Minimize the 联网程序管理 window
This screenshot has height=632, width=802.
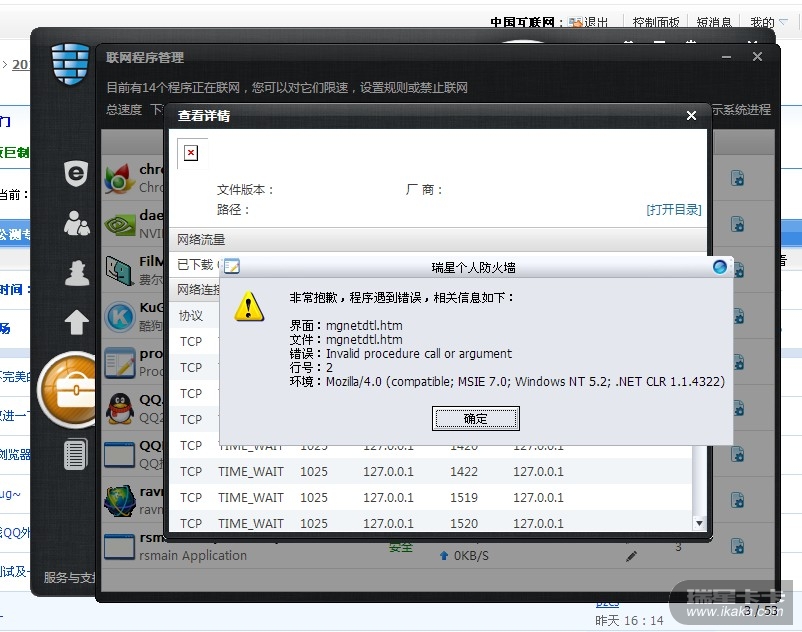[x=726, y=57]
